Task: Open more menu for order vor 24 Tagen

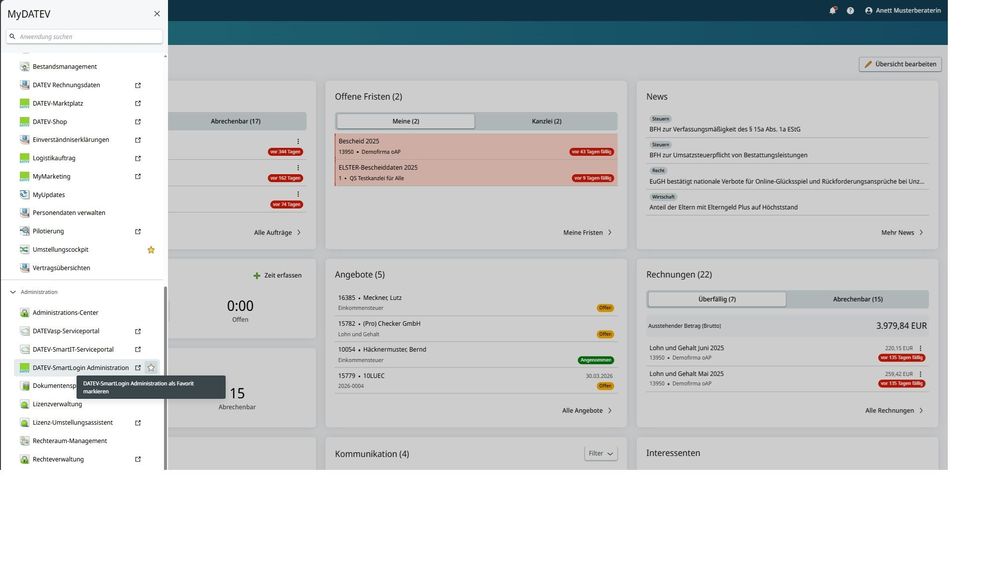Action: [298, 194]
